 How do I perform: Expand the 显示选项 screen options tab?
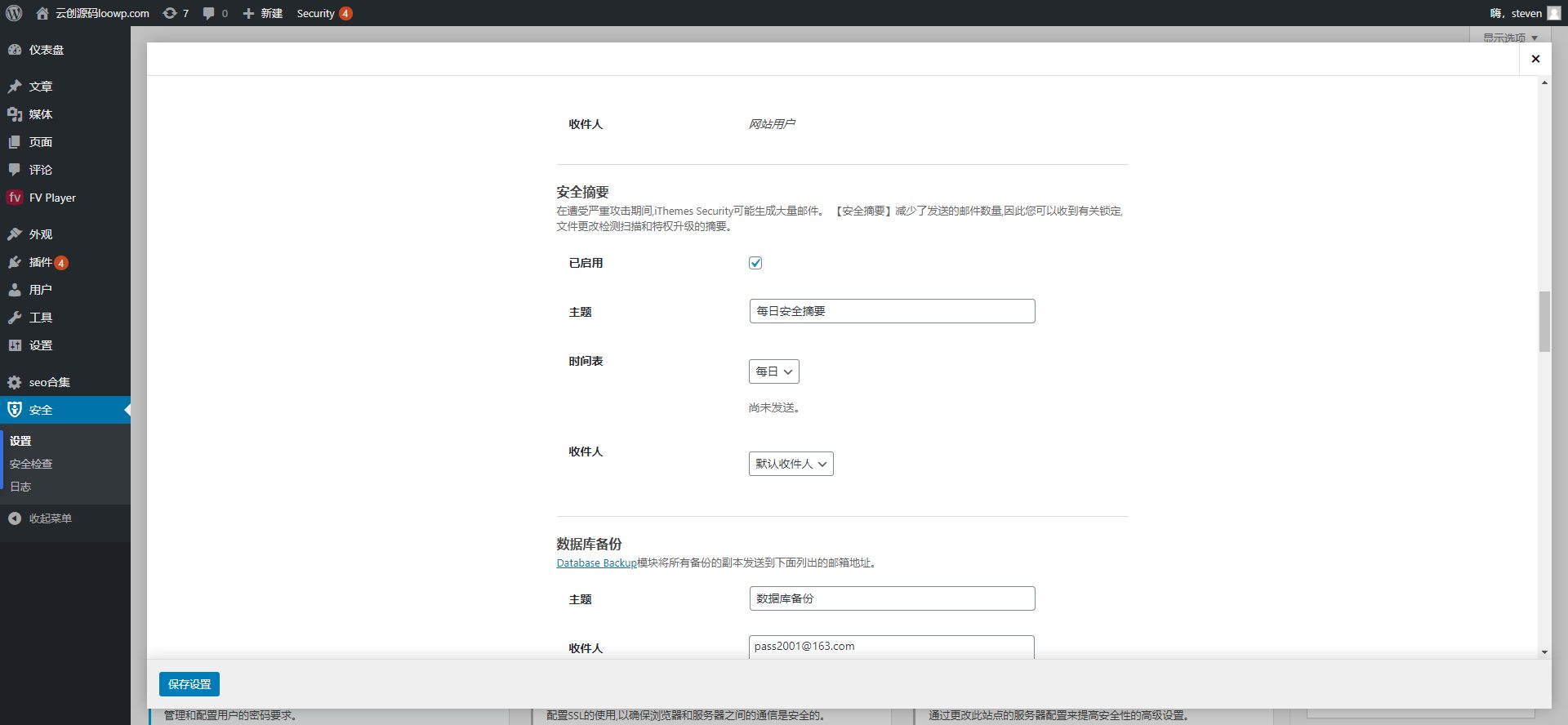pyautogui.click(x=1510, y=37)
